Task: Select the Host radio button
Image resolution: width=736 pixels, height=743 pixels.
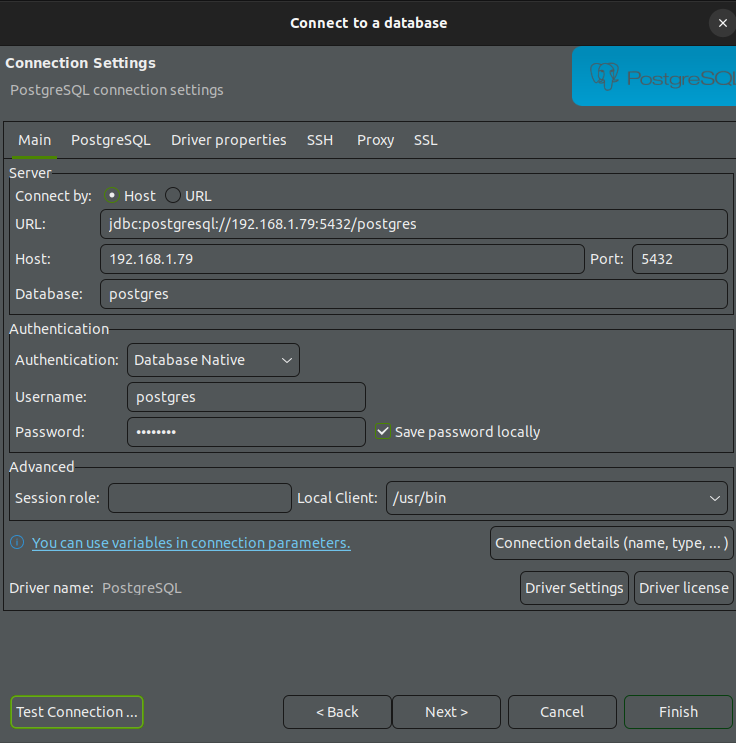Action: point(112,196)
